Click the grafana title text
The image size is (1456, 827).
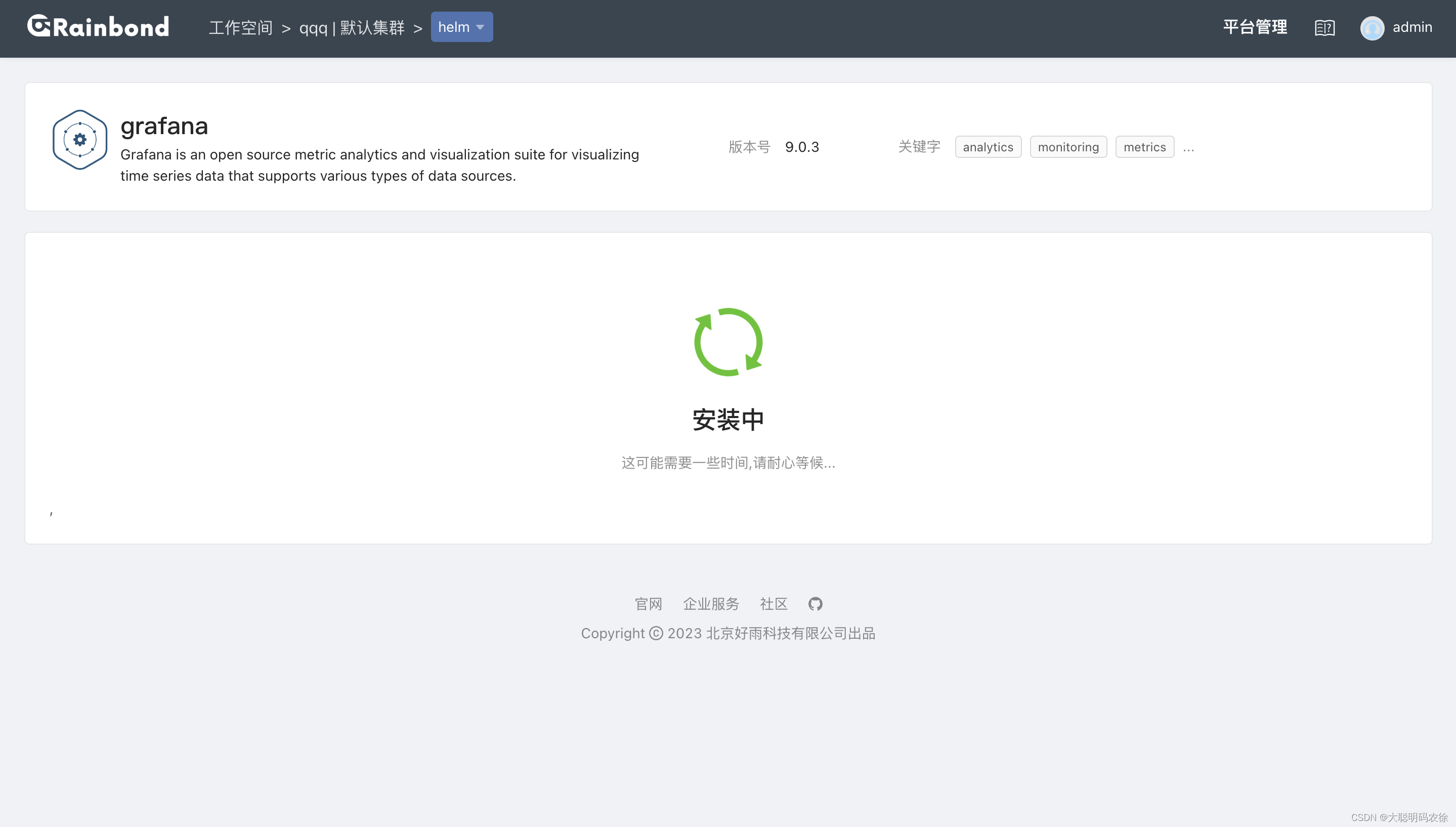[x=164, y=126]
